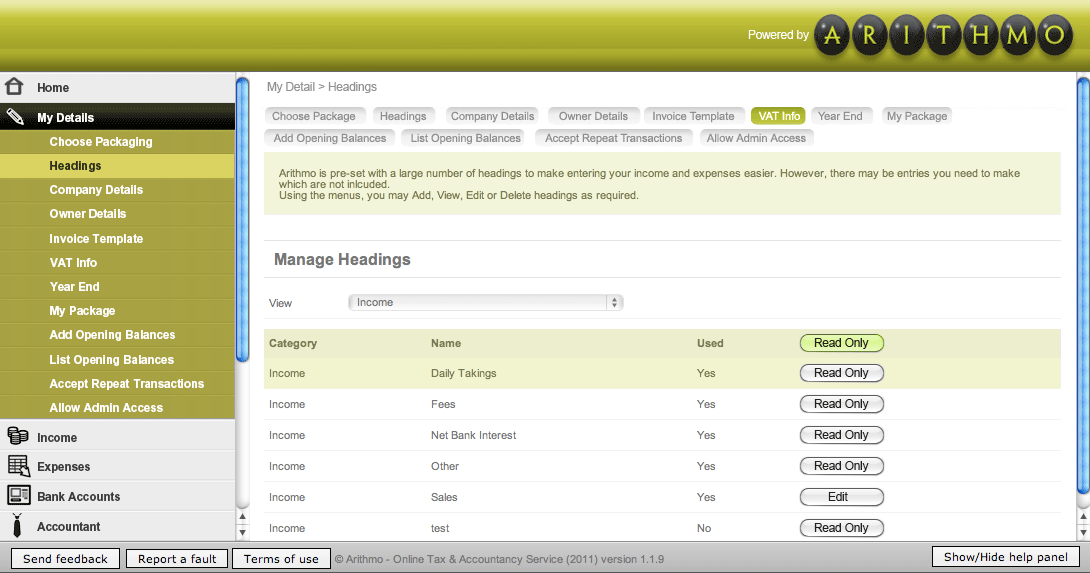Click the Report a fault button
Viewport: 1090px width, 573px height.
coord(177,558)
